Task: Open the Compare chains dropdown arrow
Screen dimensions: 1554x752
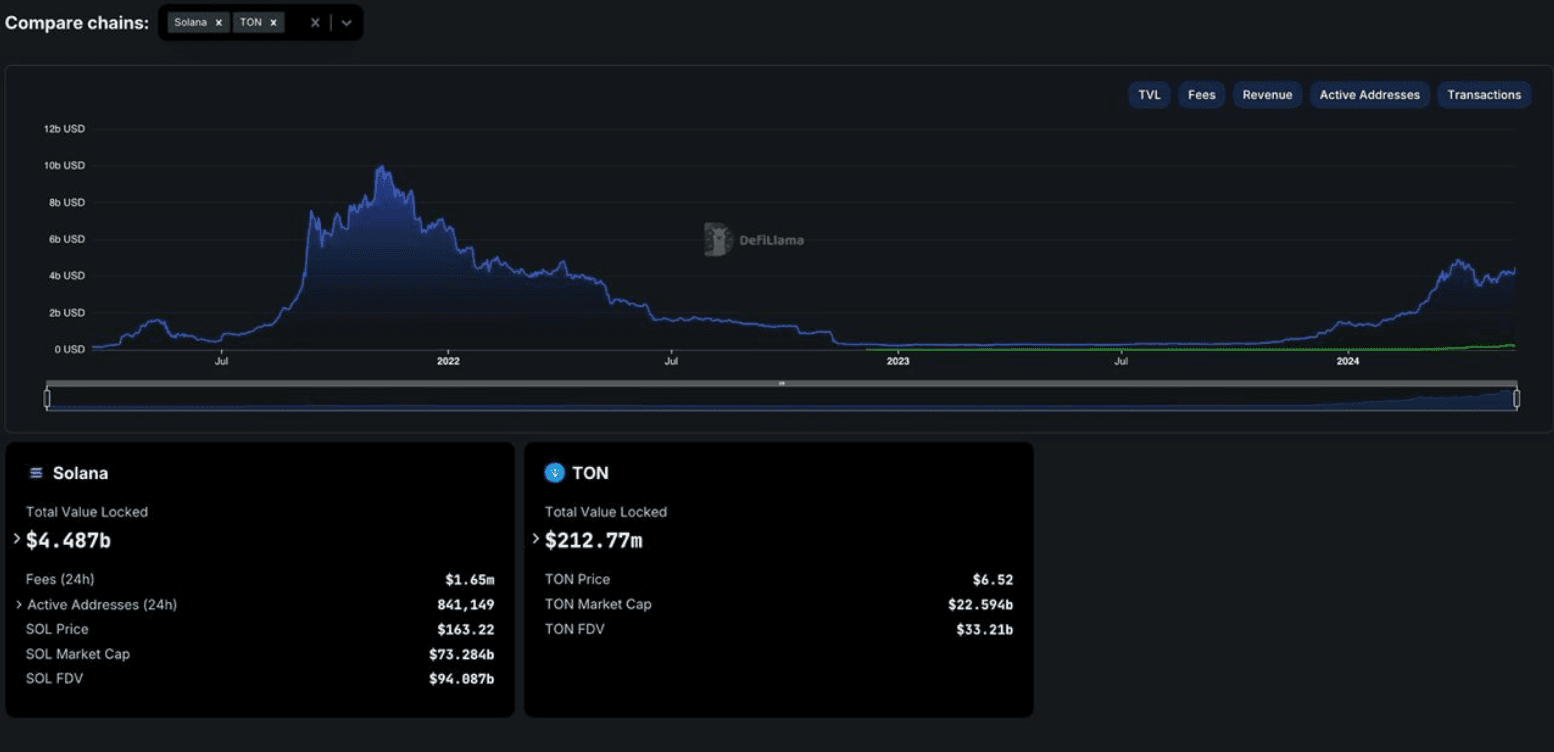Action: (347, 23)
